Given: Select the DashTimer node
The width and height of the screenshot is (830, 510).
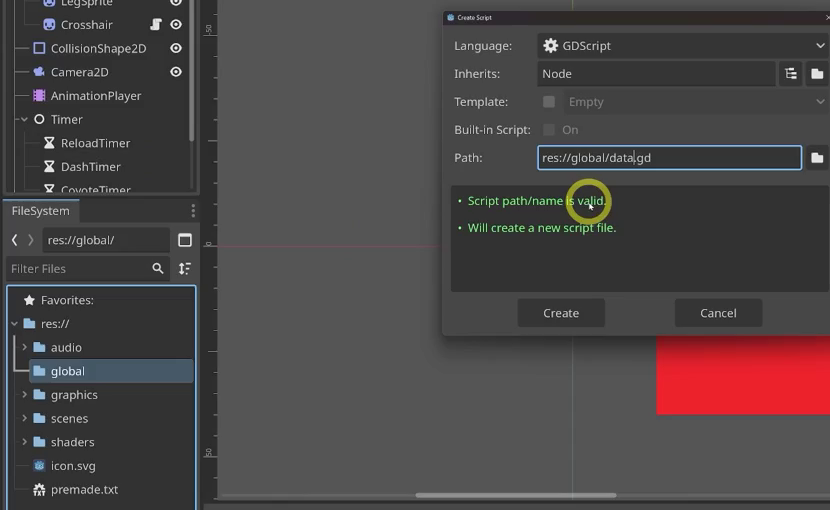Looking at the screenshot, I should (91, 167).
